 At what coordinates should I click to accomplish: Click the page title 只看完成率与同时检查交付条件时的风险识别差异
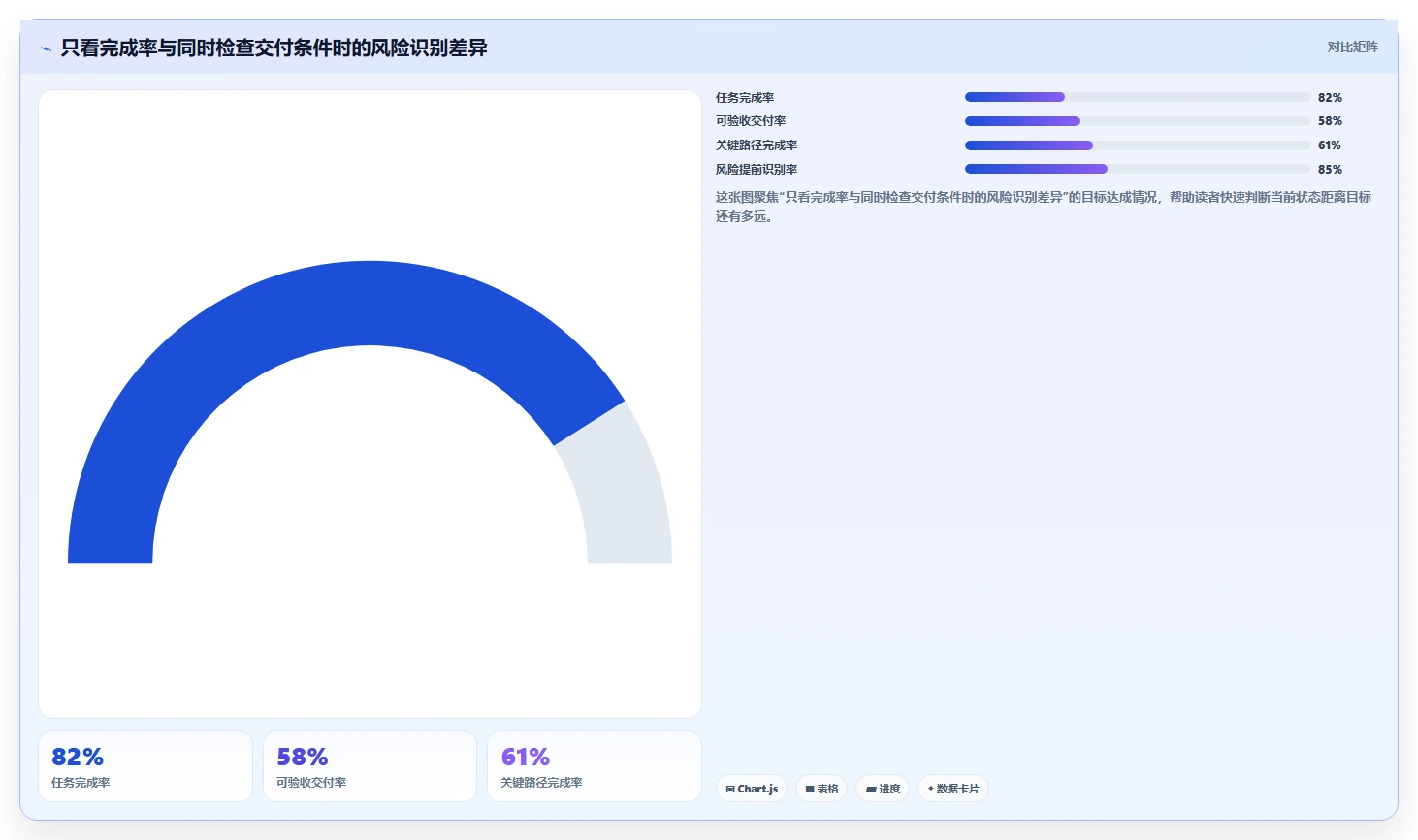274,48
